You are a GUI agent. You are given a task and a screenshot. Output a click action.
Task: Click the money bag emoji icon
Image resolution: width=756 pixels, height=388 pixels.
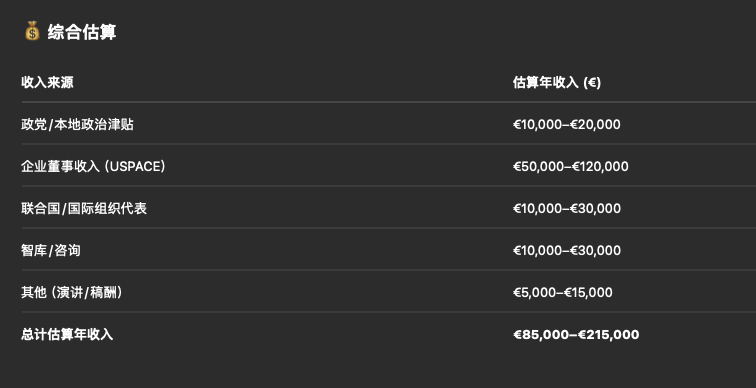pos(32,31)
